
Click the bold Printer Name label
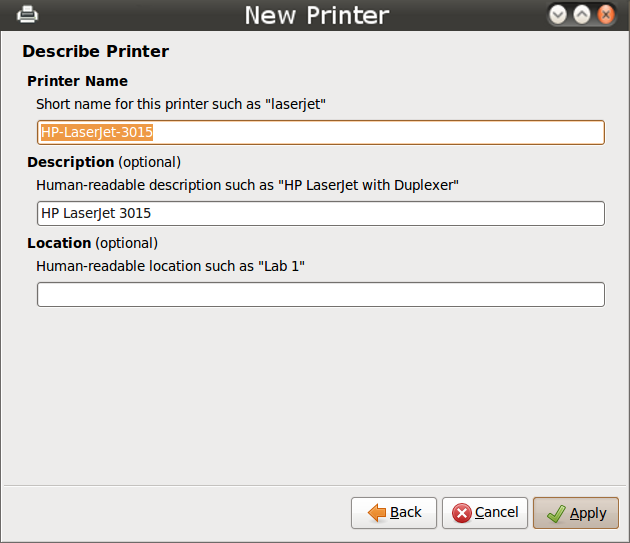[78, 81]
